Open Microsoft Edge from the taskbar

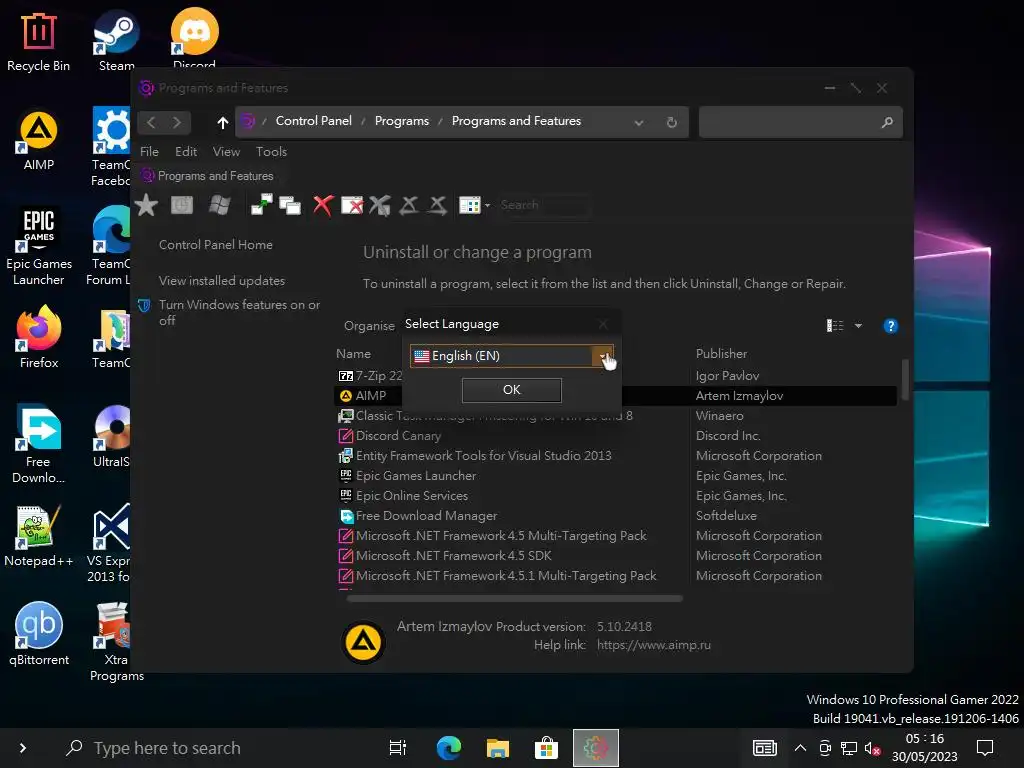pos(449,748)
